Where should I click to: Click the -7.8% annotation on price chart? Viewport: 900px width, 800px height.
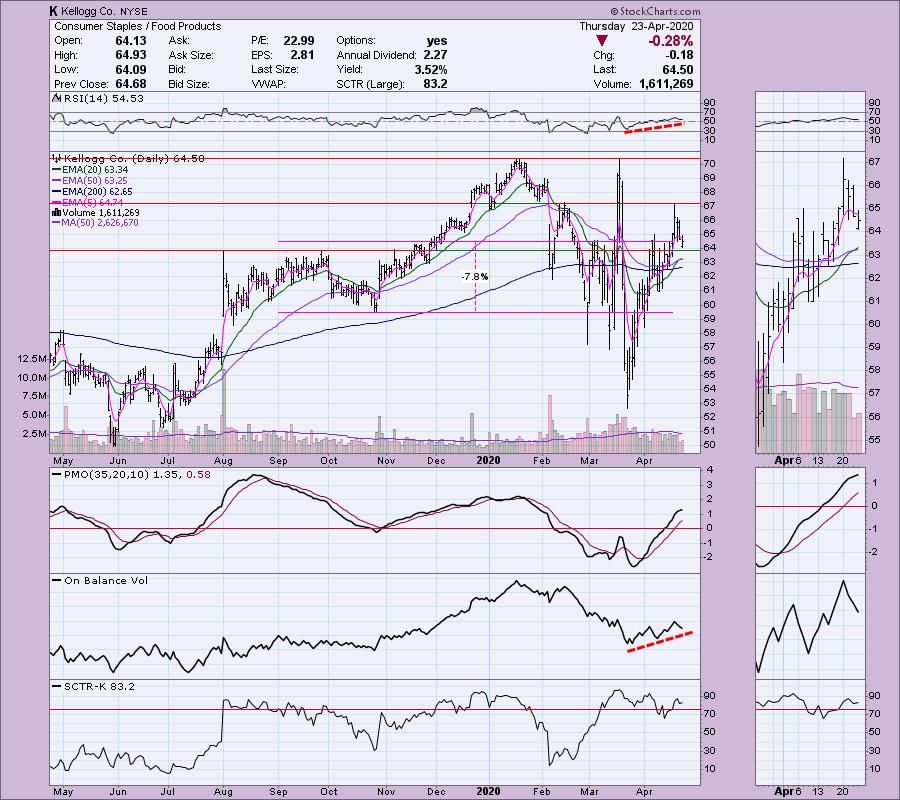(x=475, y=277)
